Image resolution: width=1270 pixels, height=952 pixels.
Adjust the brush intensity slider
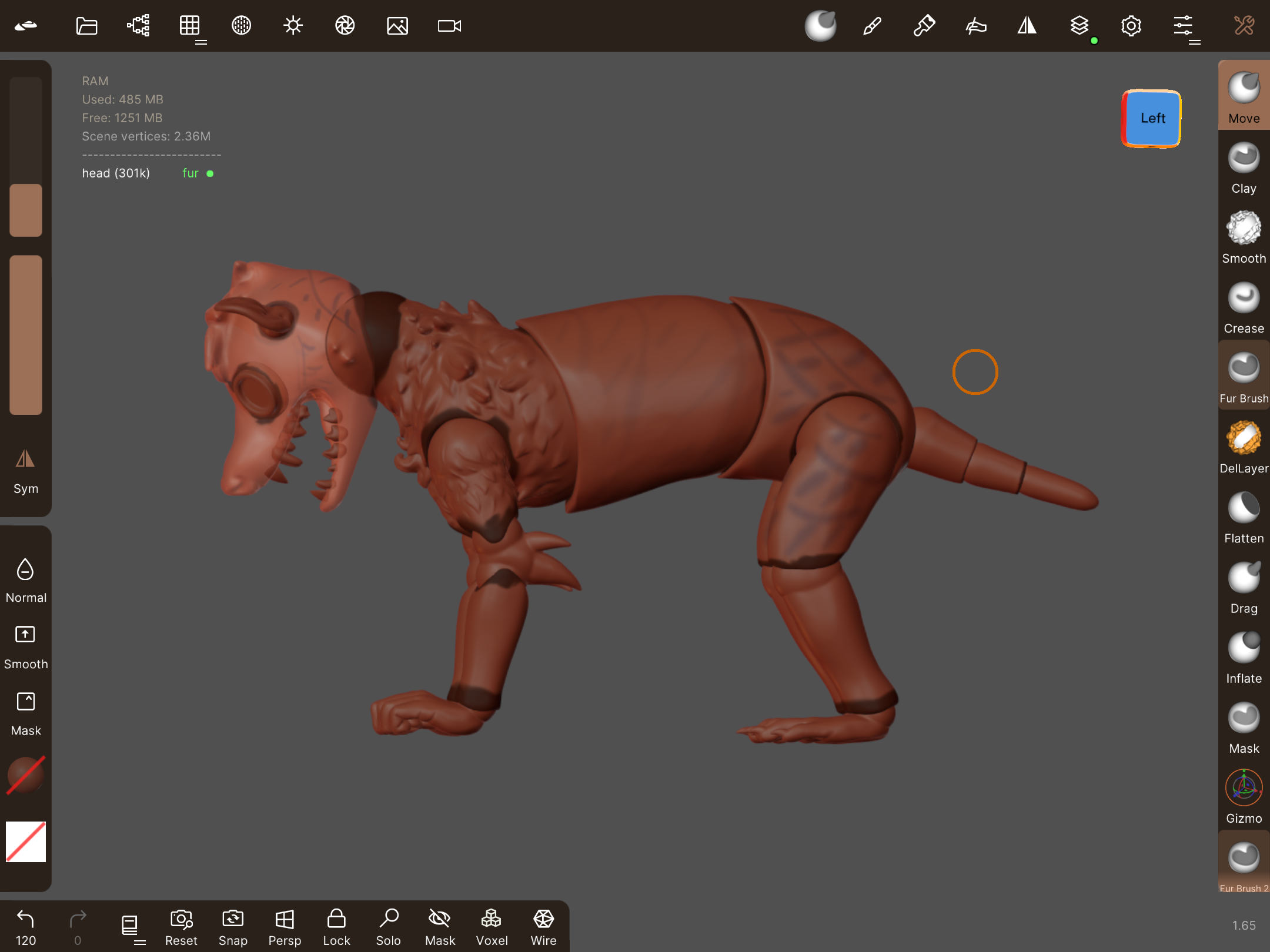pyautogui.click(x=25, y=335)
